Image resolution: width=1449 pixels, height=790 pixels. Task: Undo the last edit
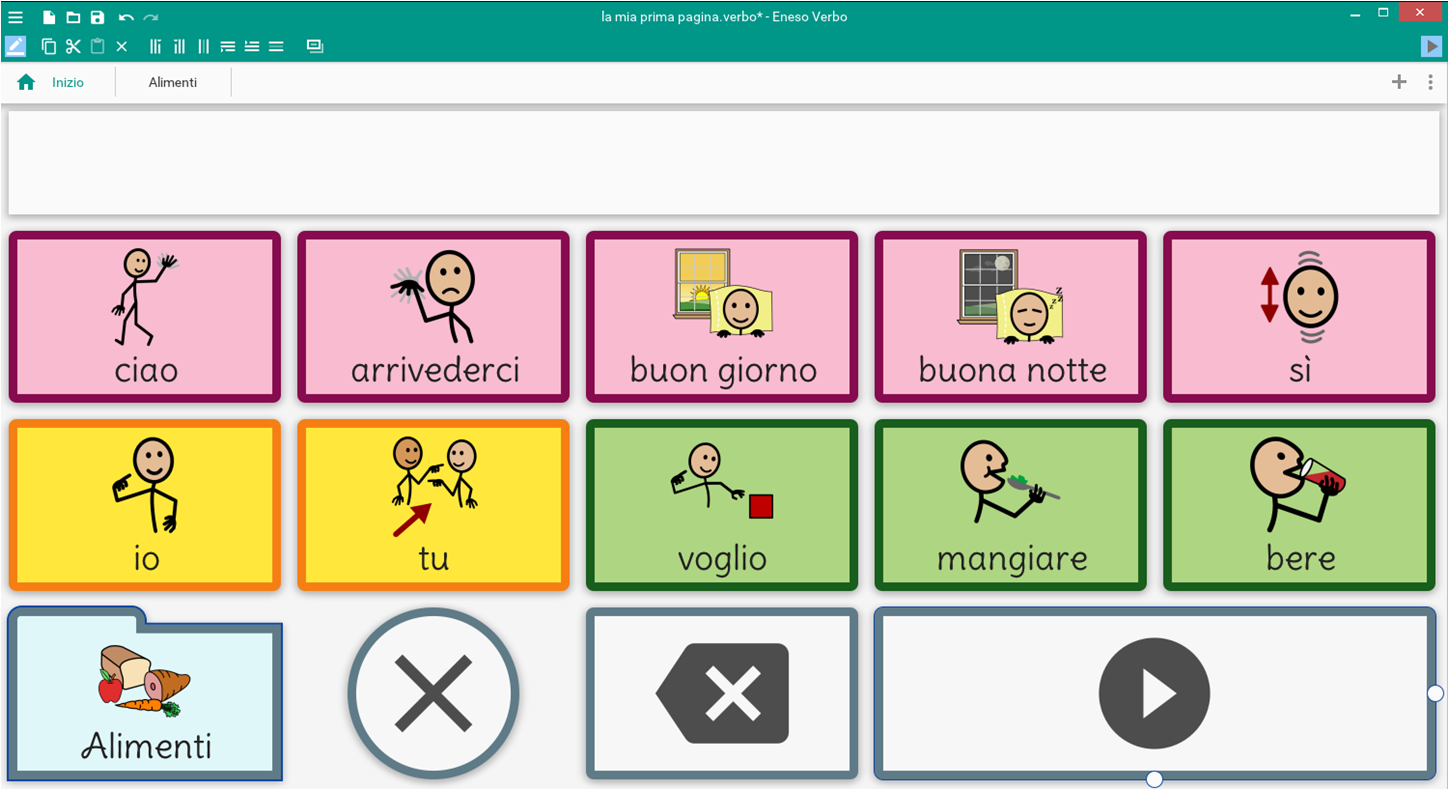[126, 17]
